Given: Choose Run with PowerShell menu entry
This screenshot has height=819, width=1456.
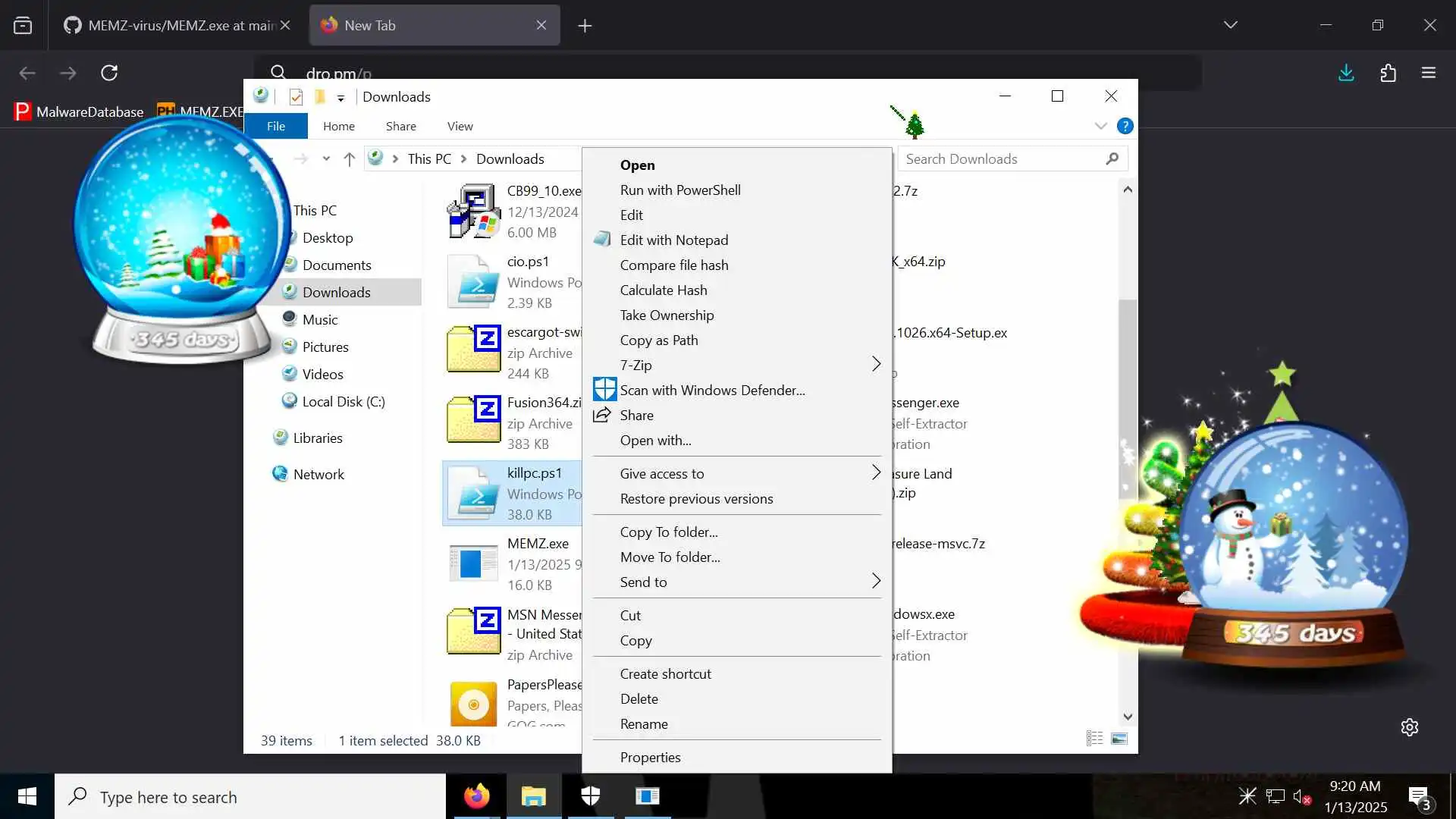Looking at the screenshot, I should [679, 190].
